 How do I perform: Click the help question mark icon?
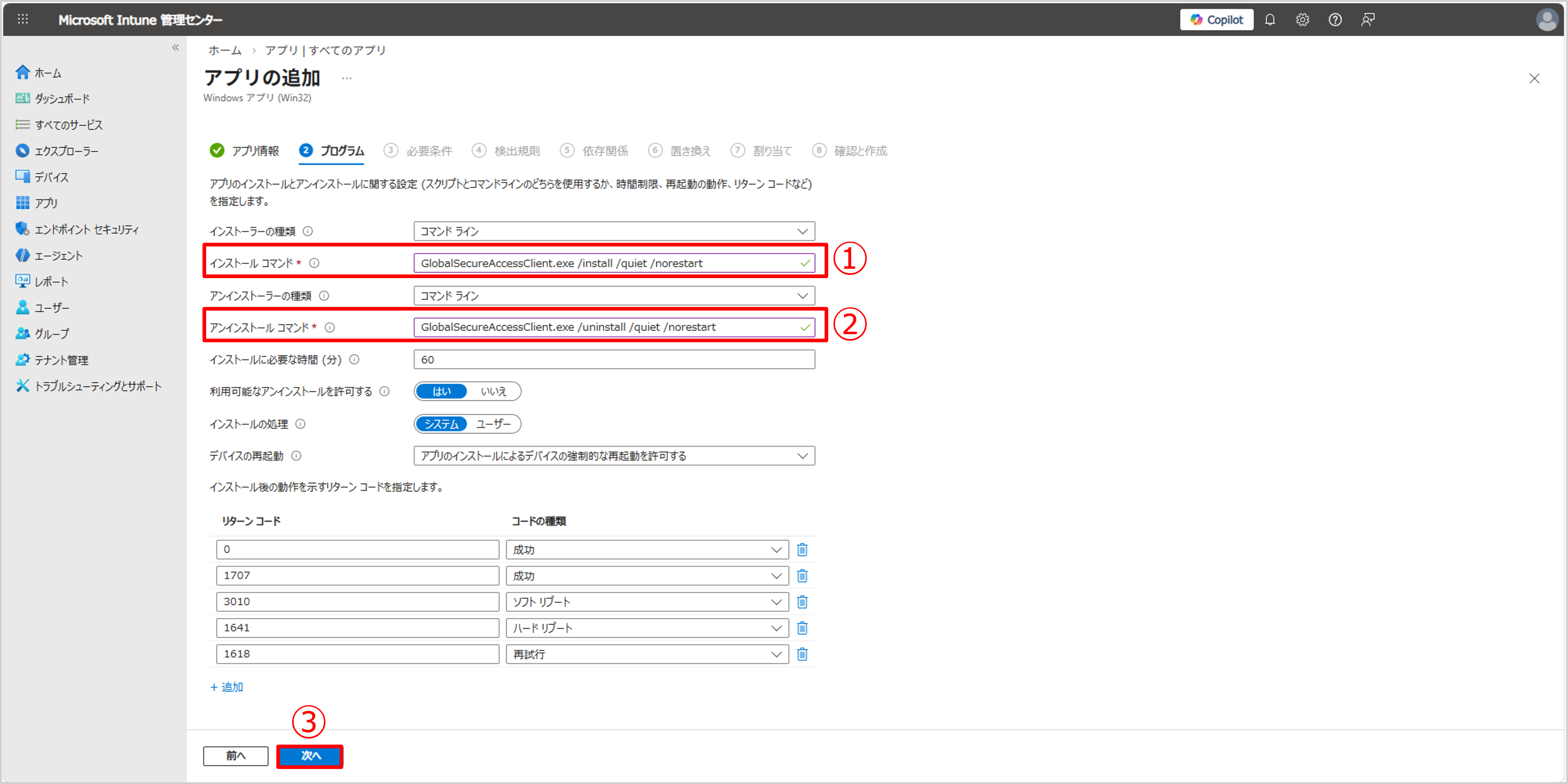[x=1335, y=19]
